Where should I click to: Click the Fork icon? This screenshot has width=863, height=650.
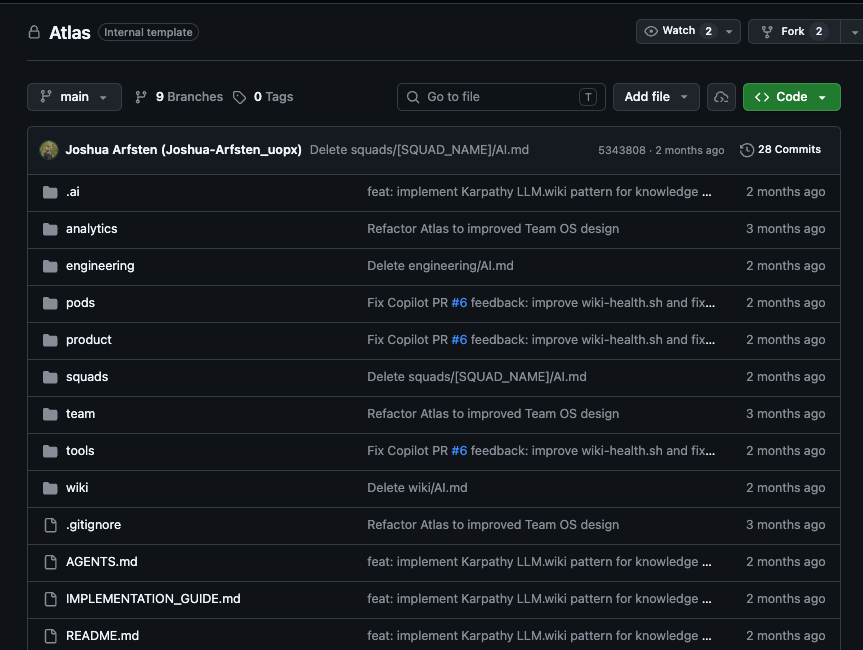767,32
